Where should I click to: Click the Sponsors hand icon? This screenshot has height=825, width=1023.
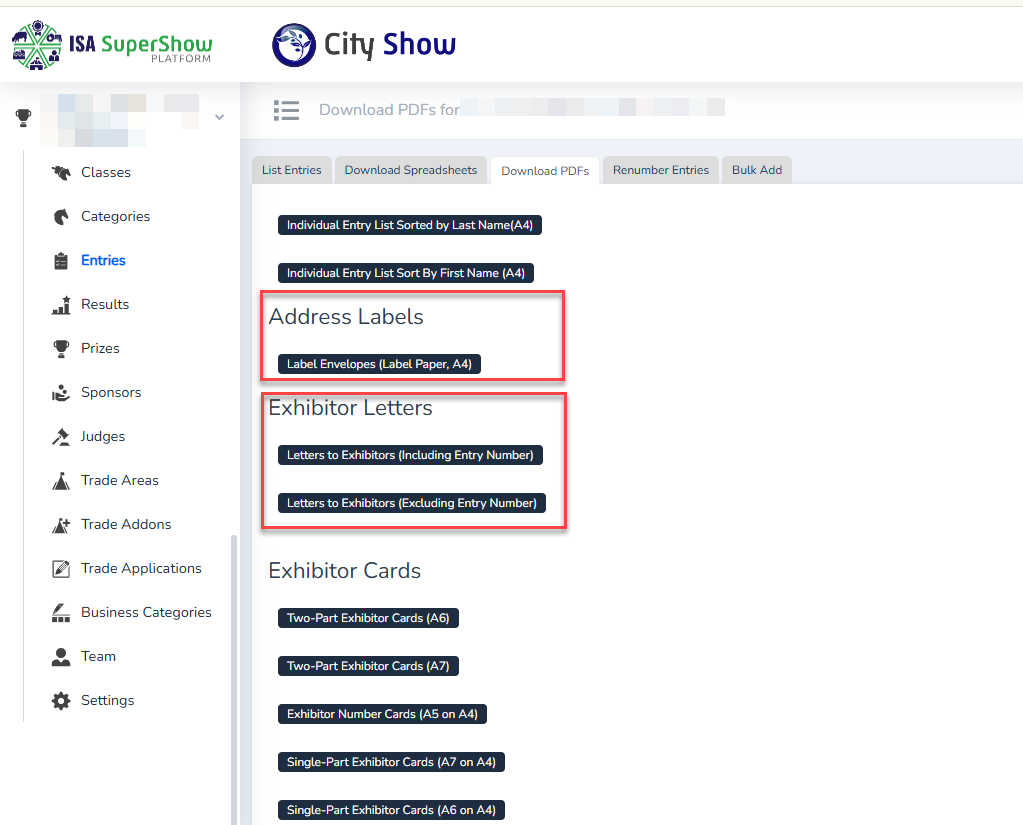[x=61, y=392]
